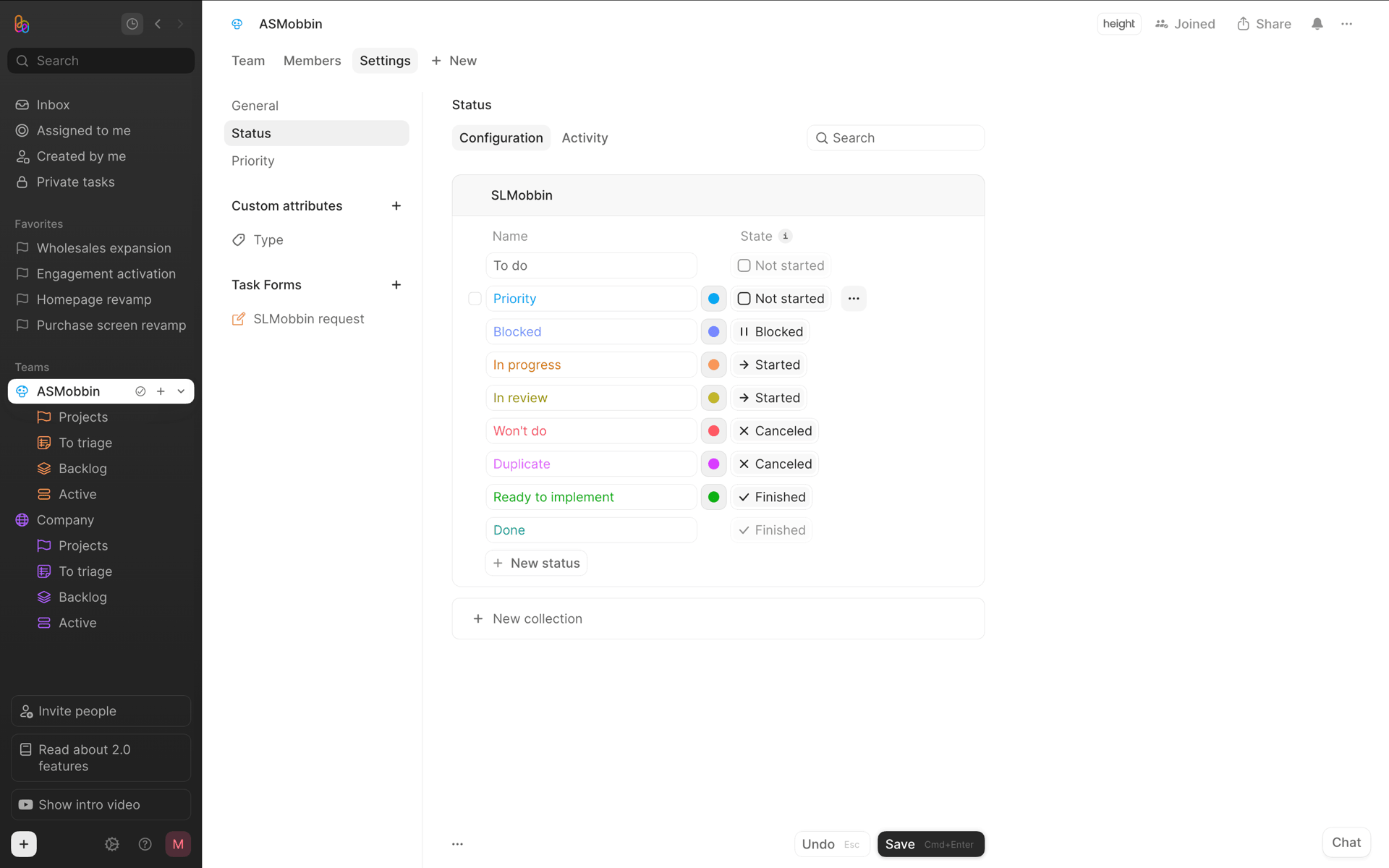The image size is (1389, 868).
Task: Tick the Priority status checkbox
Action: click(475, 299)
